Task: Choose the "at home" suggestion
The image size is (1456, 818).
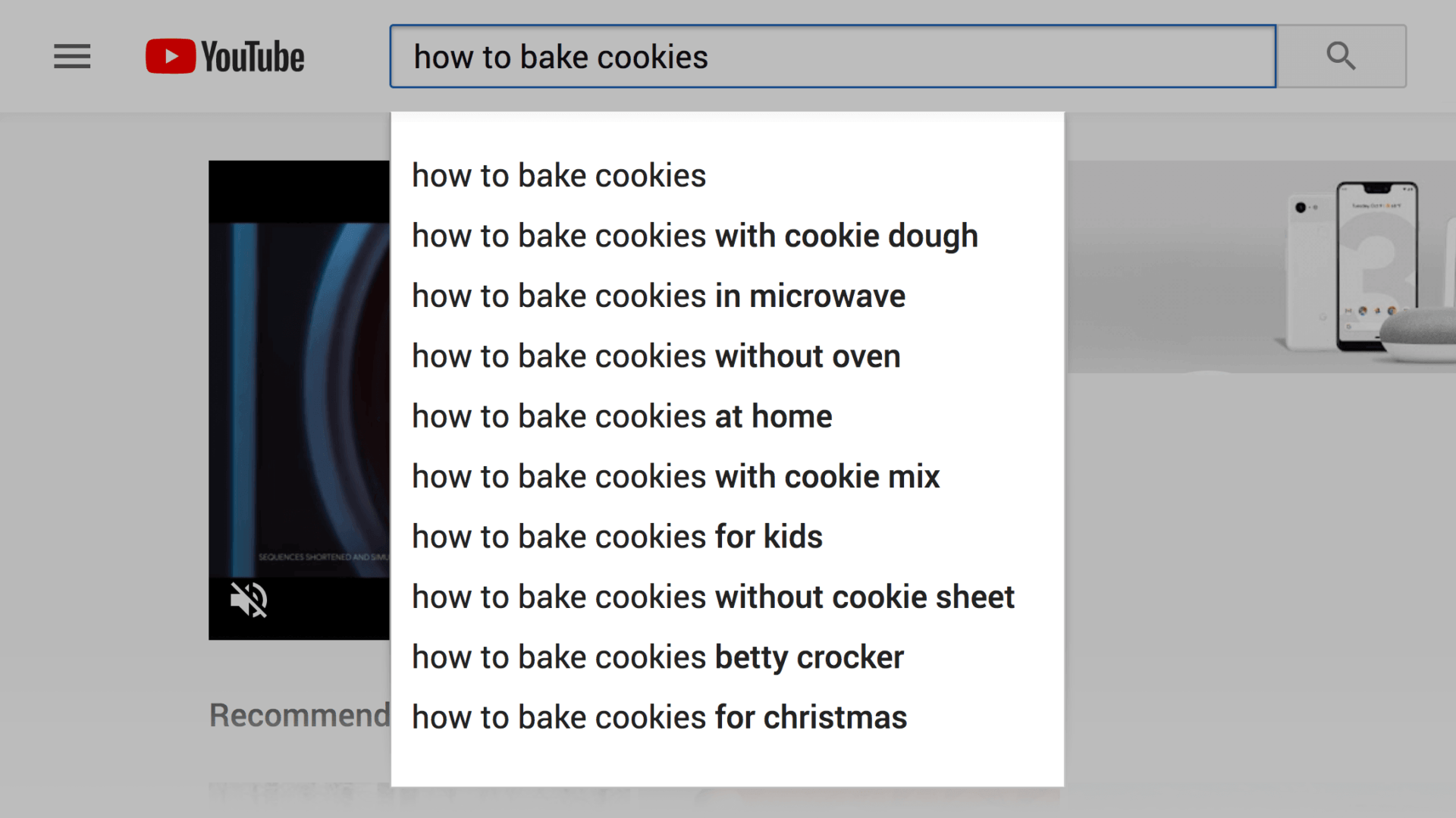Action: point(622,416)
